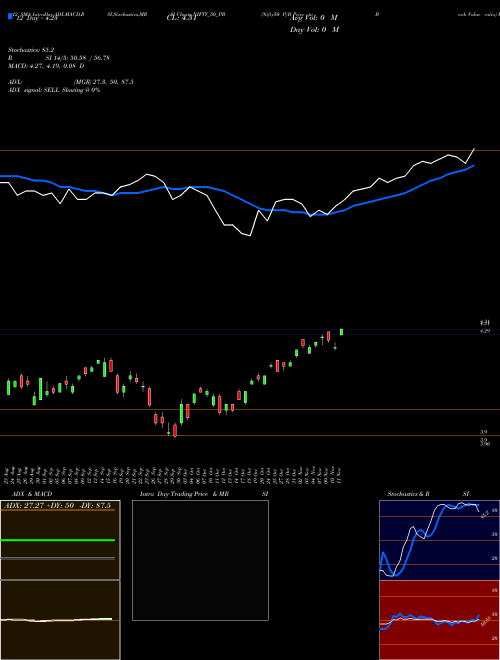Select the 'Stochastics: 85.2' reading

point(31,50)
